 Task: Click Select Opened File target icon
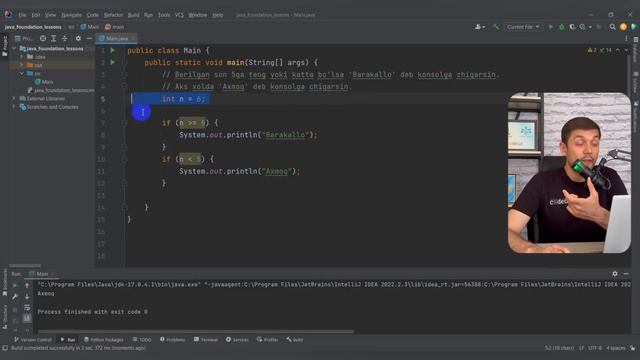pos(43,38)
